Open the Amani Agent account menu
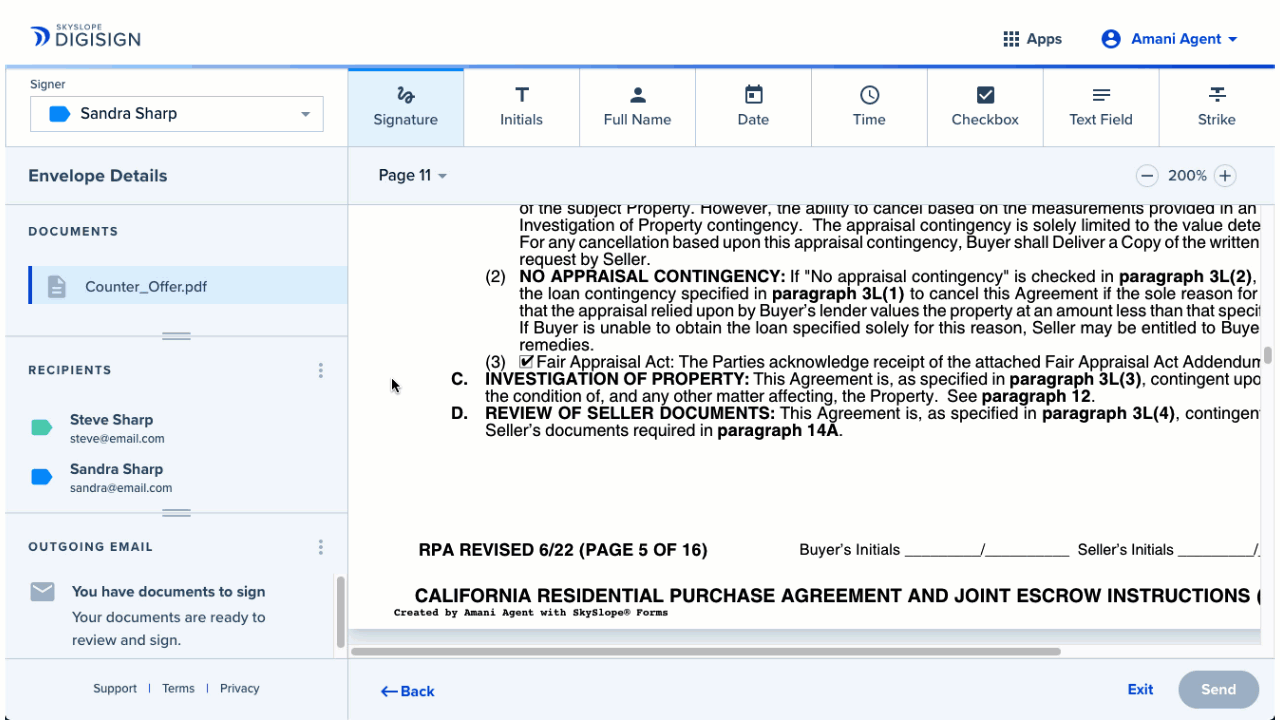This screenshot has height=720, width=1280. coord(1169,39)
